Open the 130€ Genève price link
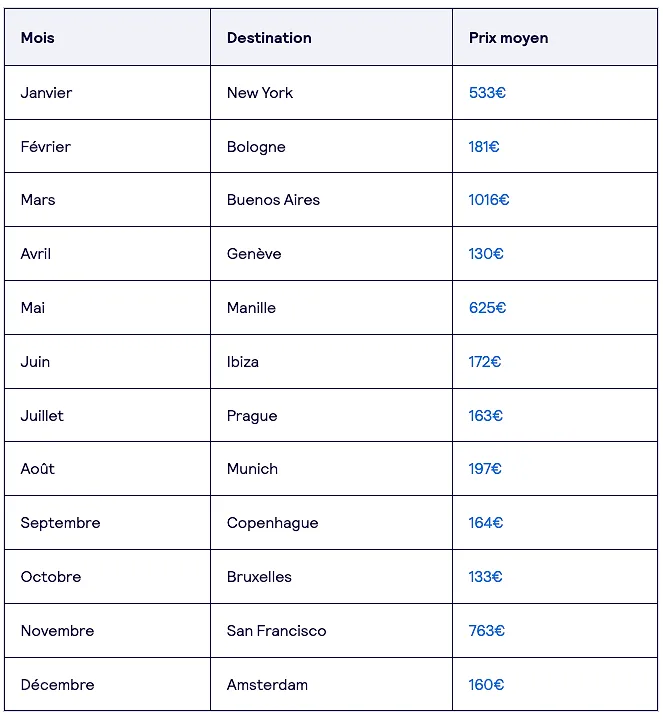 point(486,254)
